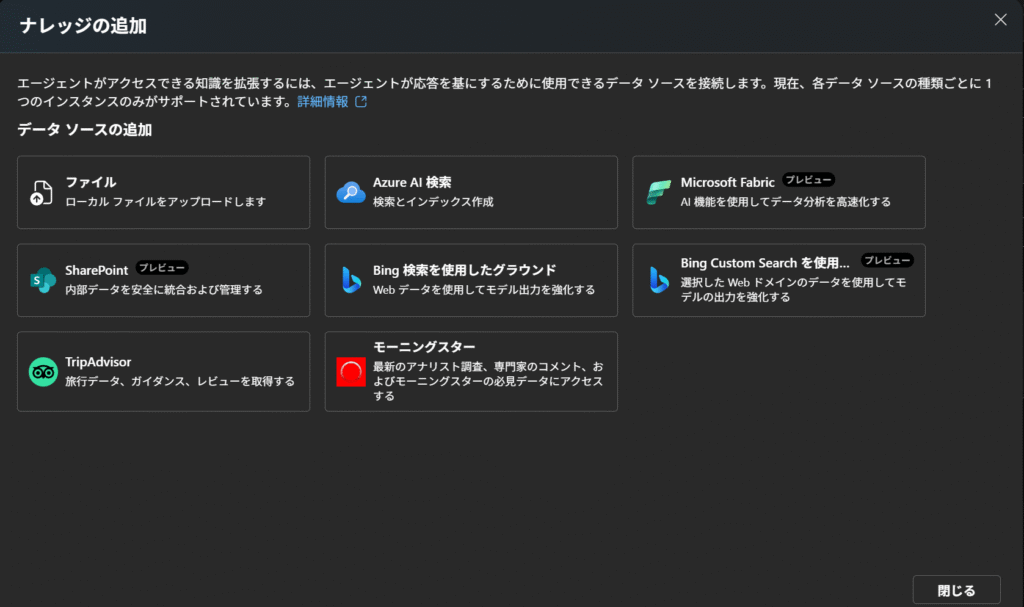
Task: Close the dialog with the X button
Action: [1000, 20]
